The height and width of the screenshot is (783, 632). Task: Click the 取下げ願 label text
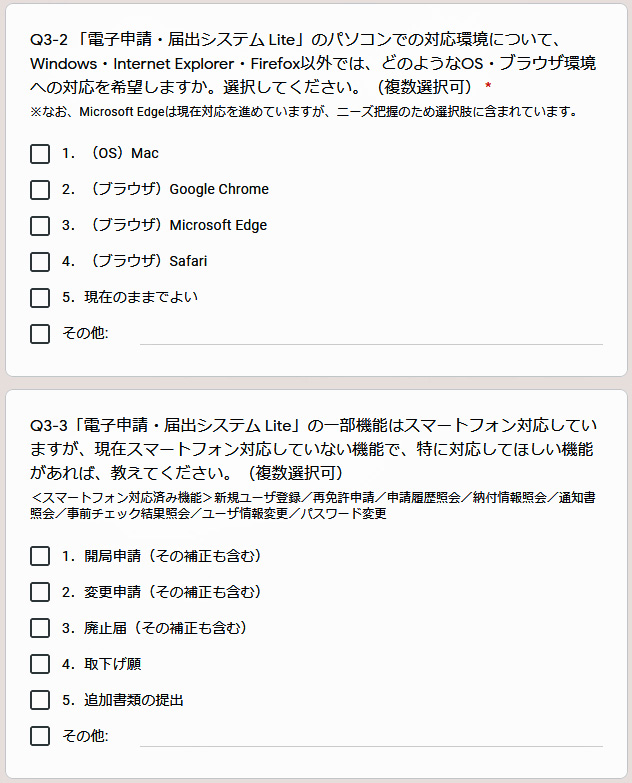pos(101,664)
